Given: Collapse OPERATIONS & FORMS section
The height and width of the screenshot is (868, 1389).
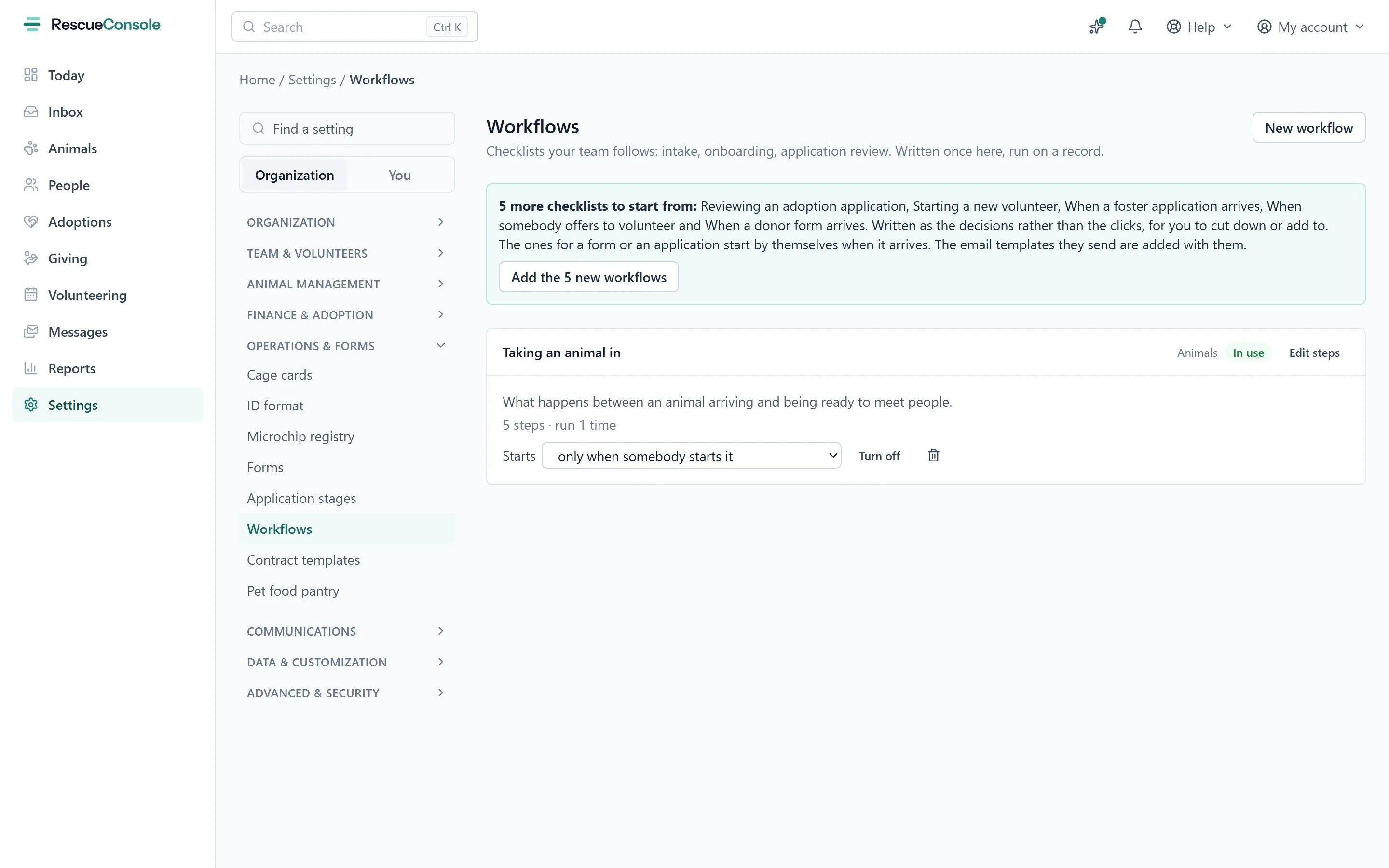Looking at the screenshot, I should click(347, 346).
